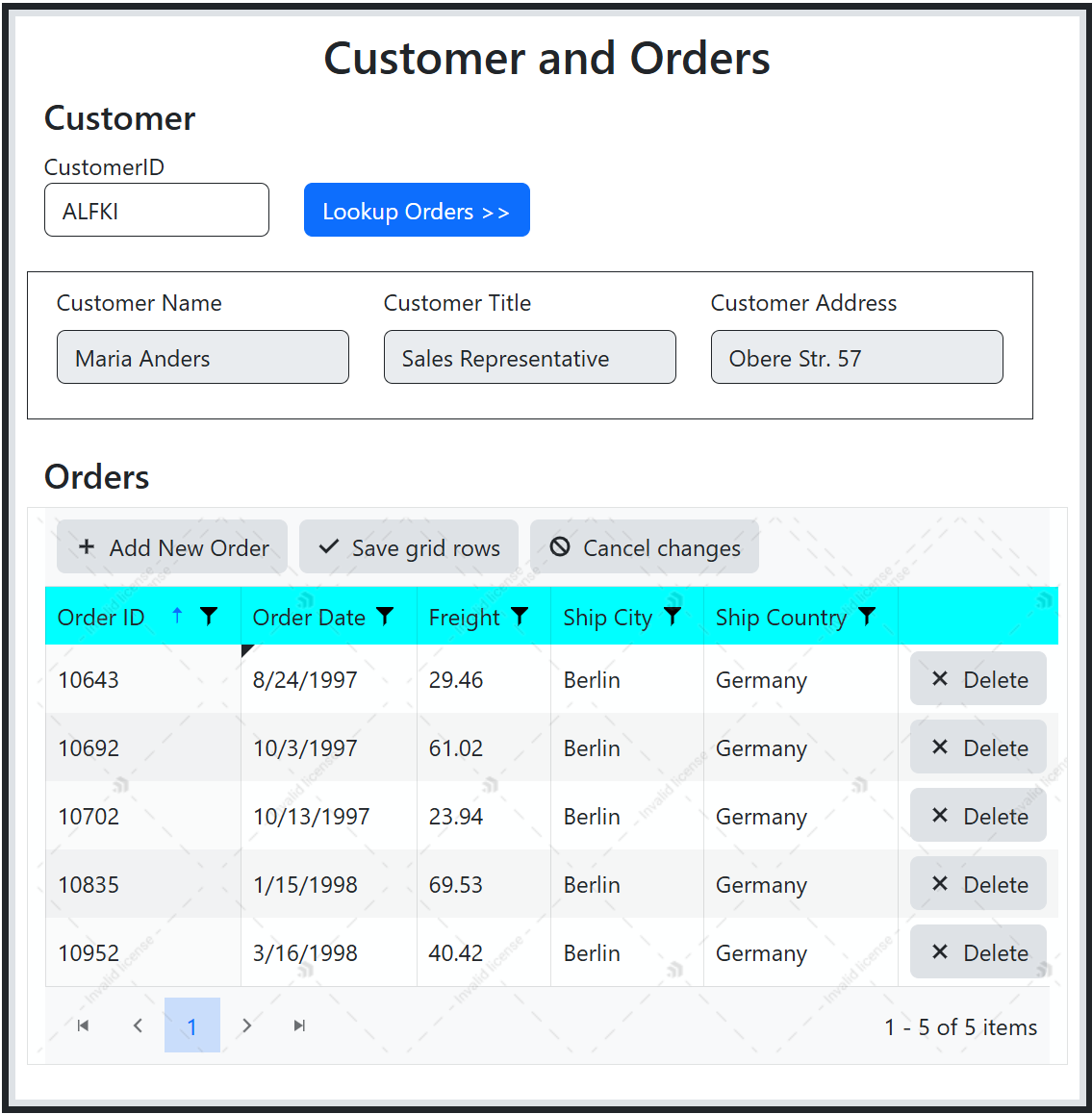Click Berlin in the order 10702 row
This screenshot has height=1114, width=1092.
(592, 817)
